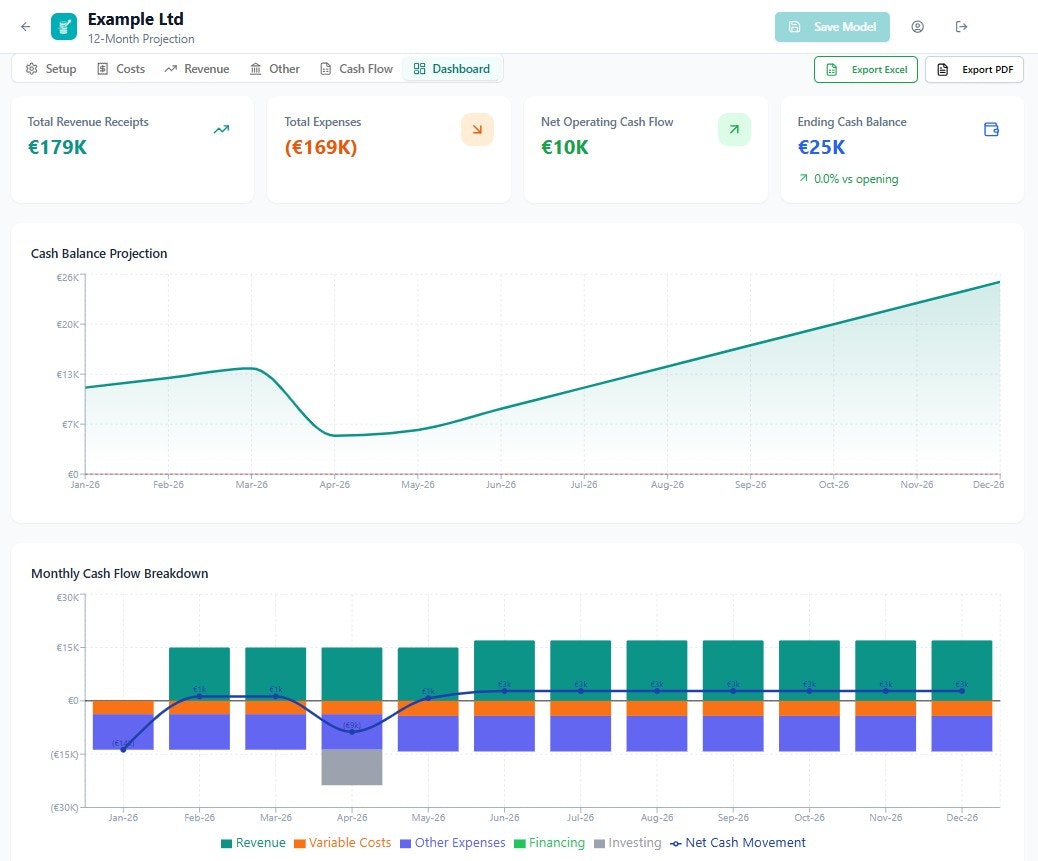Toggle the Investing legend entry

628,842
